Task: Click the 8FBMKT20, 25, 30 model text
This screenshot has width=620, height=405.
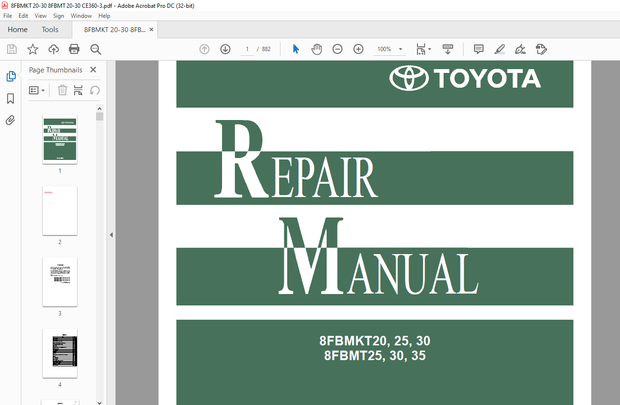Action: pos(375,341)
